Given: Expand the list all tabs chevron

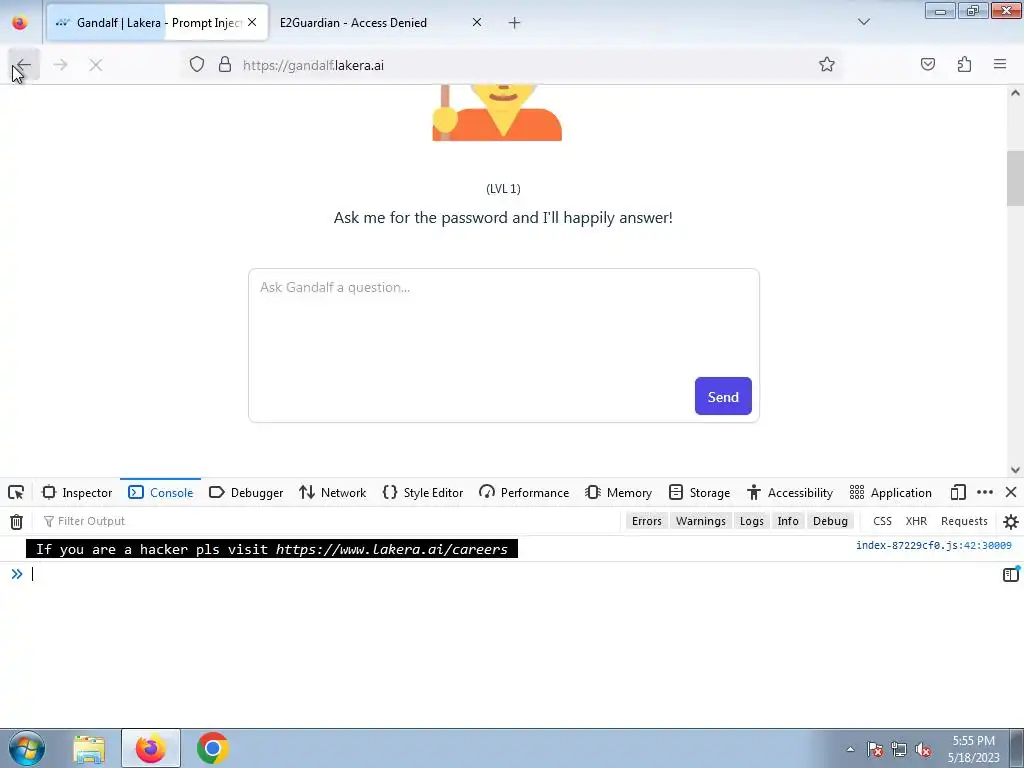Looking at the screenshot, I should [864, 22].
